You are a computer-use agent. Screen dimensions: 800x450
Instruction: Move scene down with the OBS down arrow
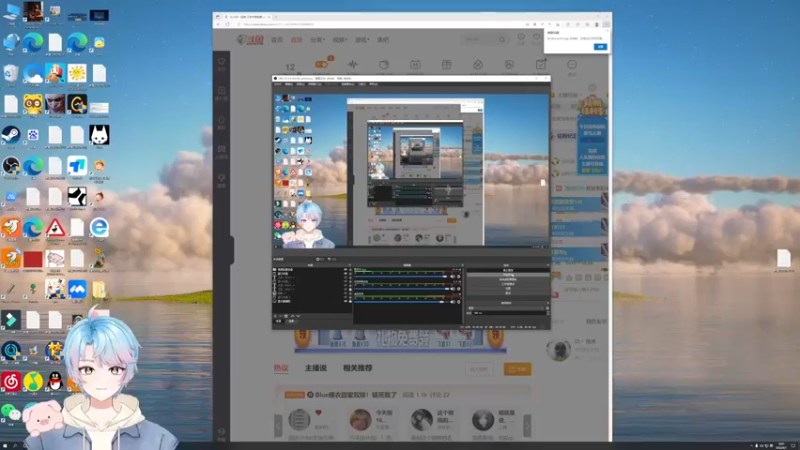298,316
